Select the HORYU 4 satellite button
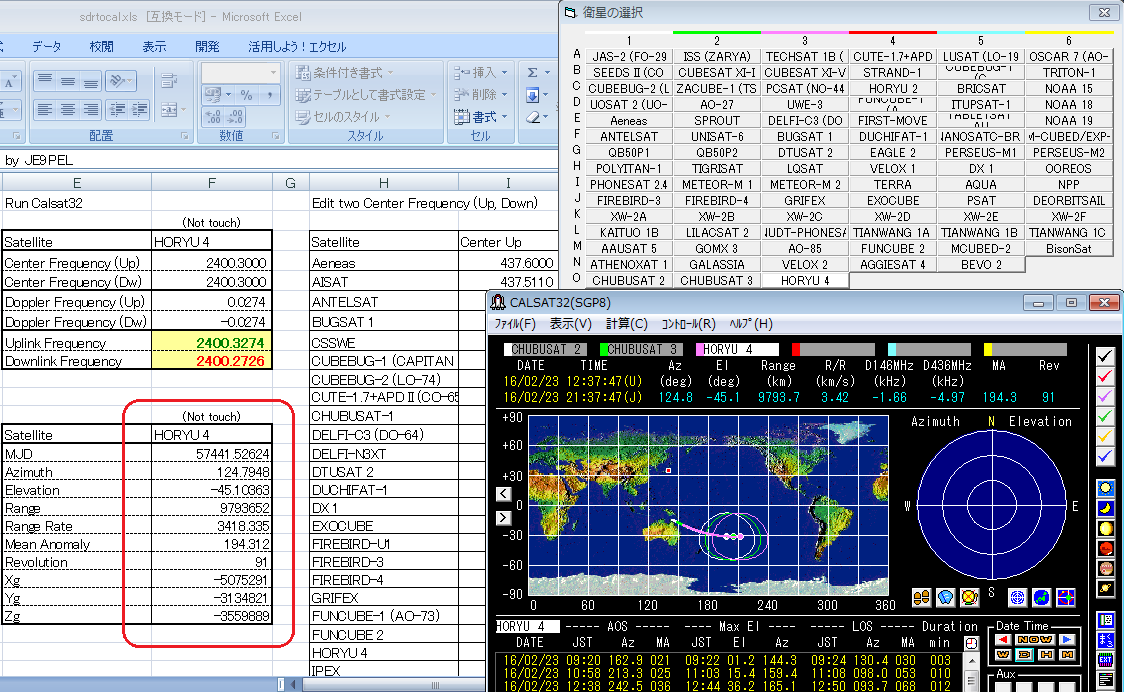The image size is (1124, 692). (804, 280)
